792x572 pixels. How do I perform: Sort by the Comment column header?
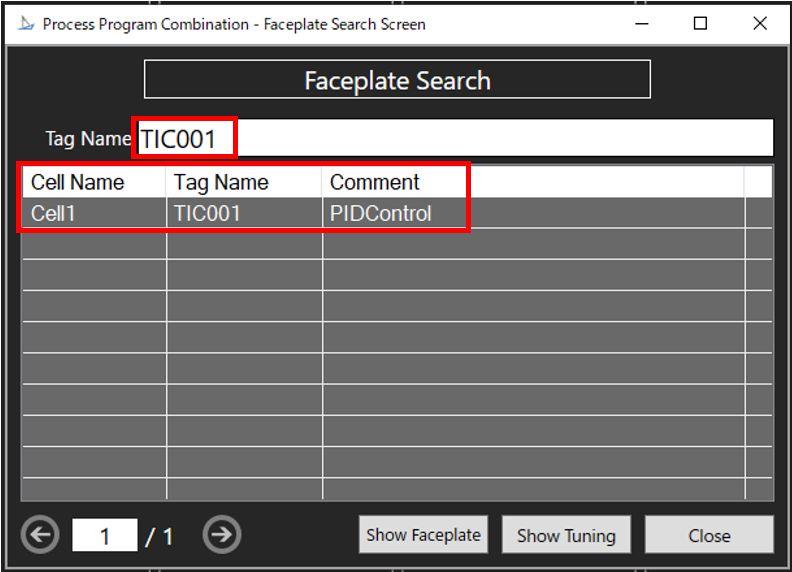375,182
